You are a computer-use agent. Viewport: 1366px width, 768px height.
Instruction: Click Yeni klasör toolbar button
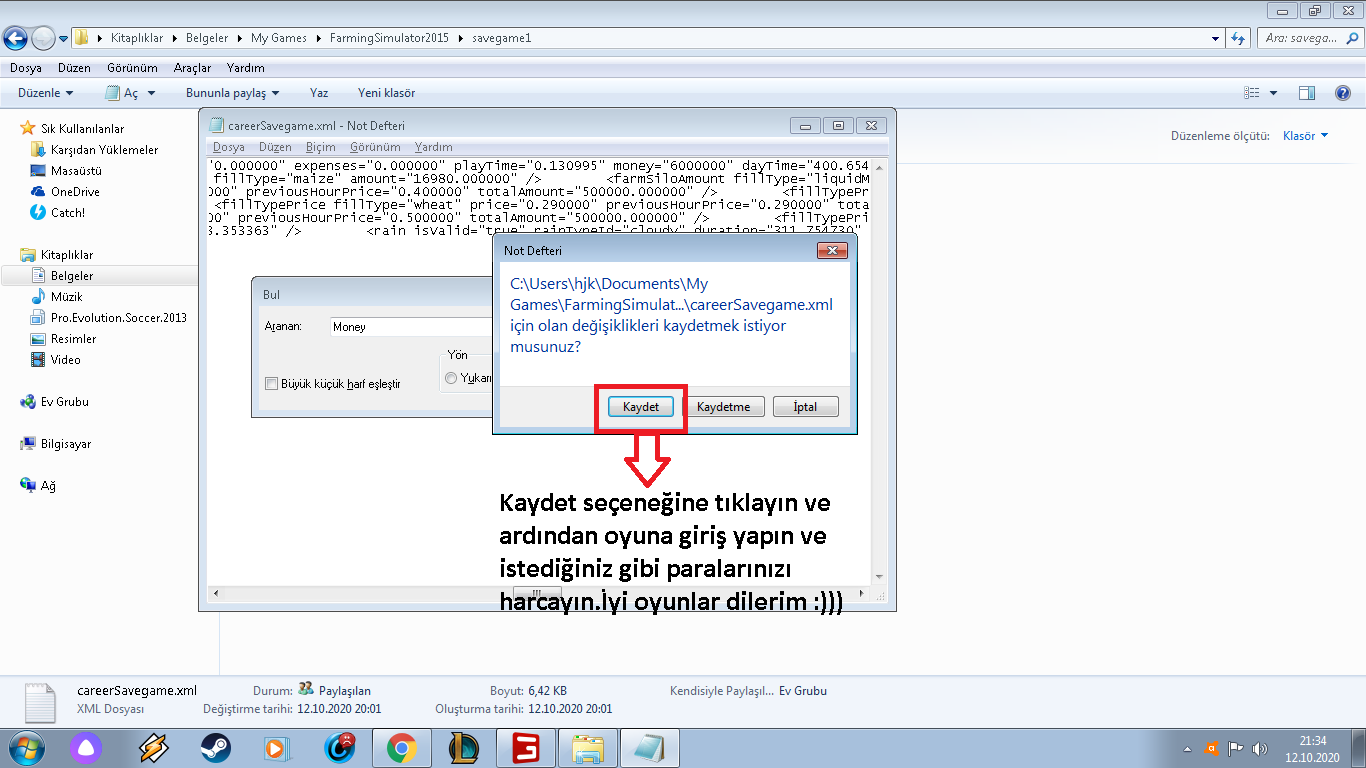(x=386, y=93)
